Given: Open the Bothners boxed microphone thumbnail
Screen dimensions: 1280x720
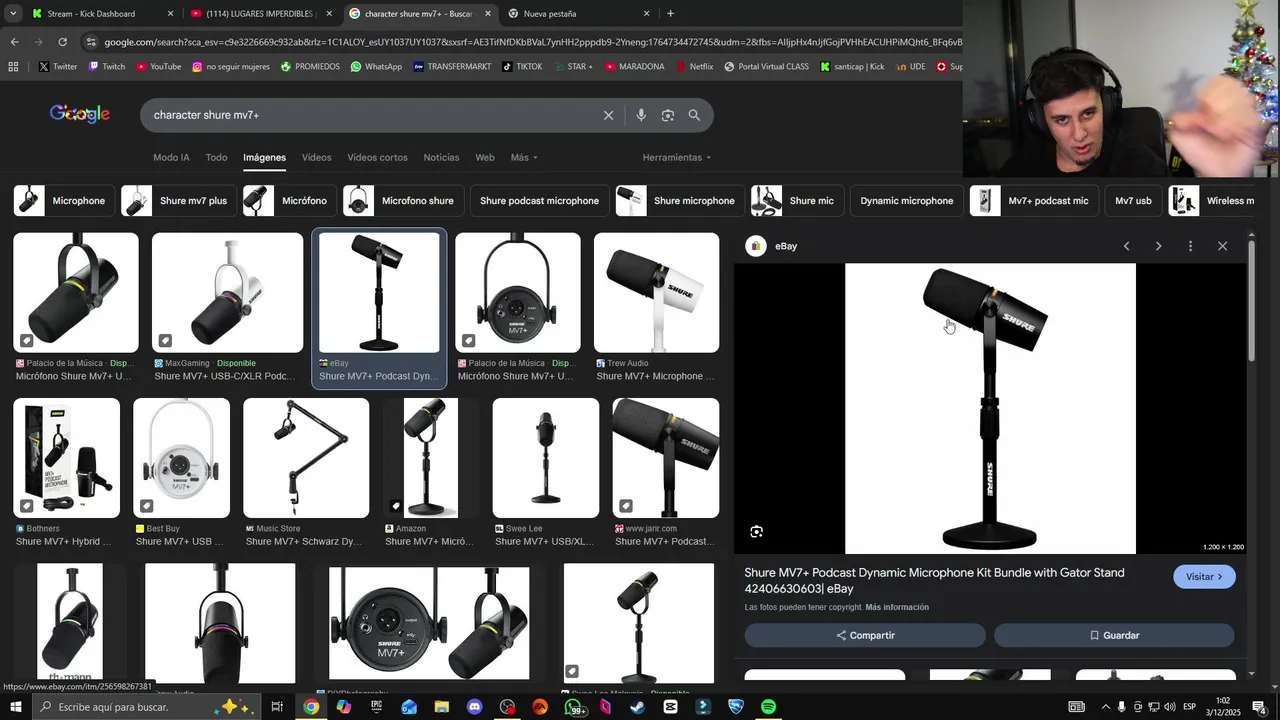Looking at the screenshot, I should pos(66,458).
